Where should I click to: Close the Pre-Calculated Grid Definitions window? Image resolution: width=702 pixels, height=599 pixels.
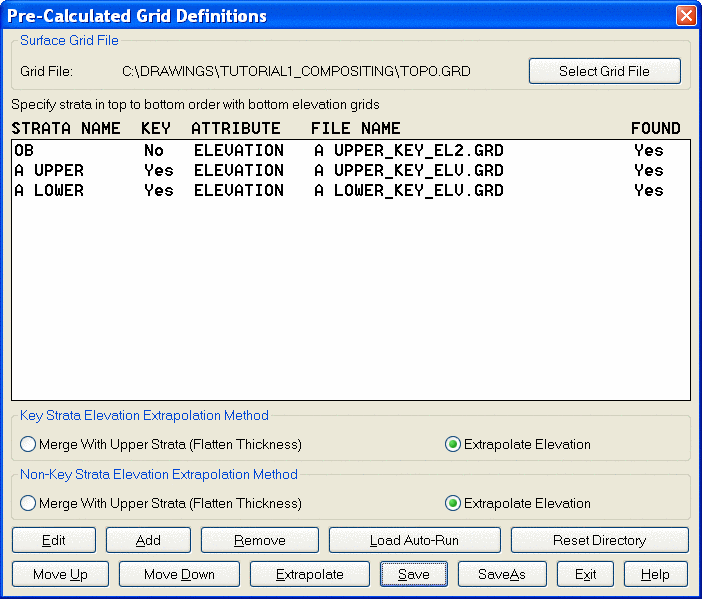pyautogui.click(x=686, y=16)
